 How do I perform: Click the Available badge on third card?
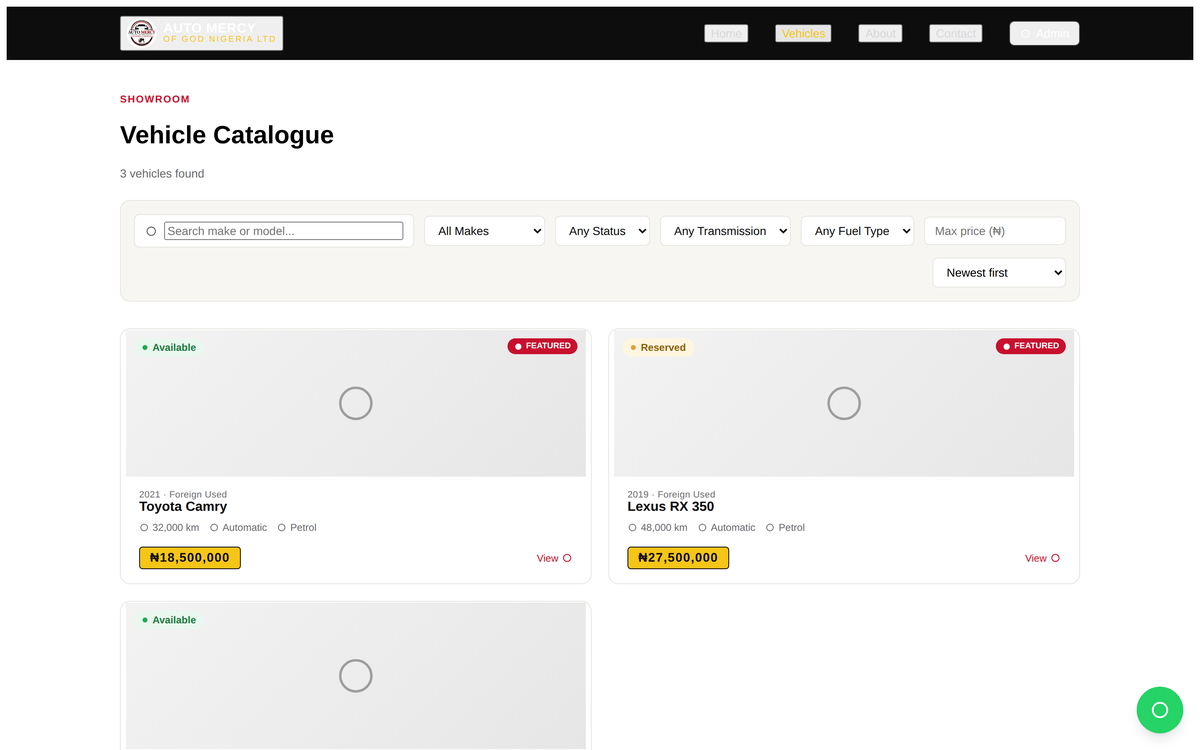click(169, 620)
